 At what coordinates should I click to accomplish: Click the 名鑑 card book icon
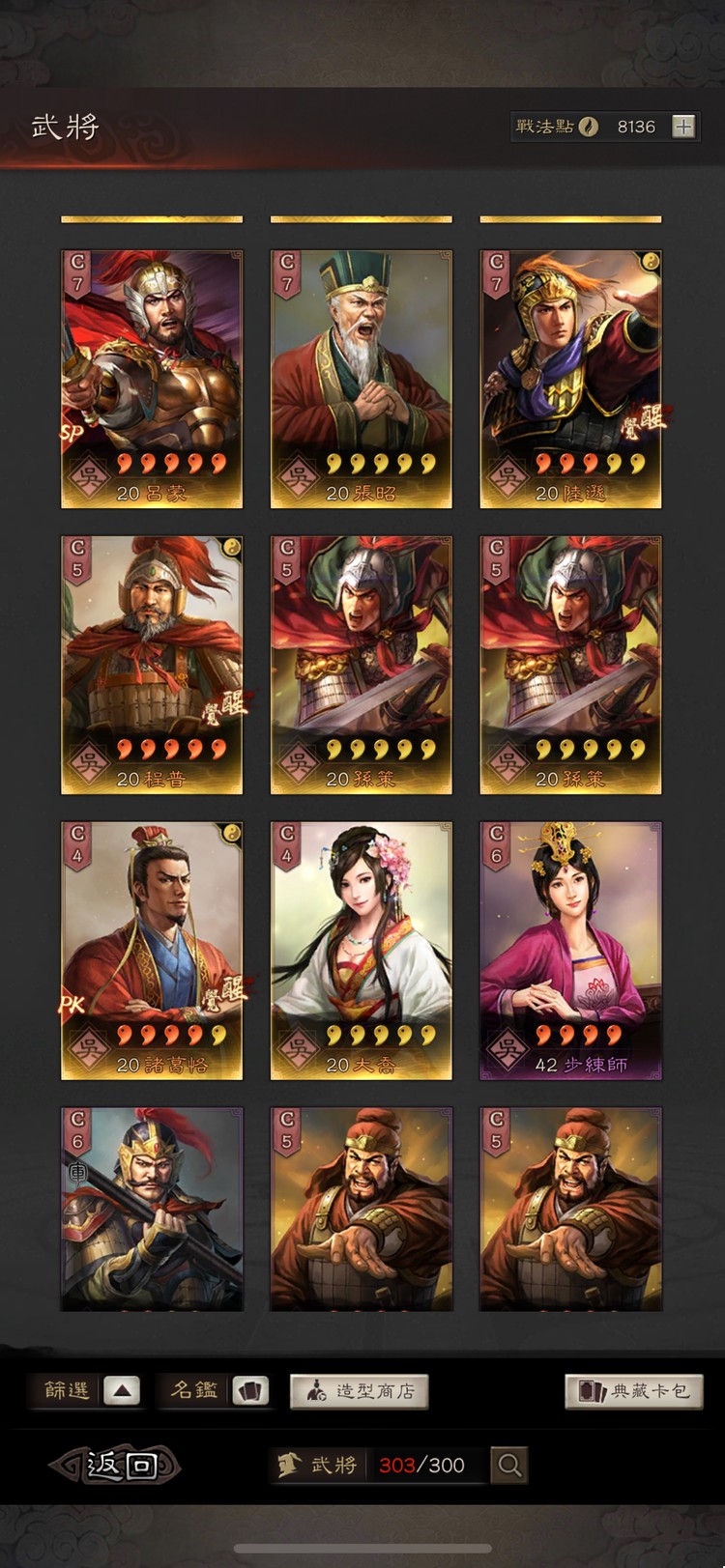251,1391
